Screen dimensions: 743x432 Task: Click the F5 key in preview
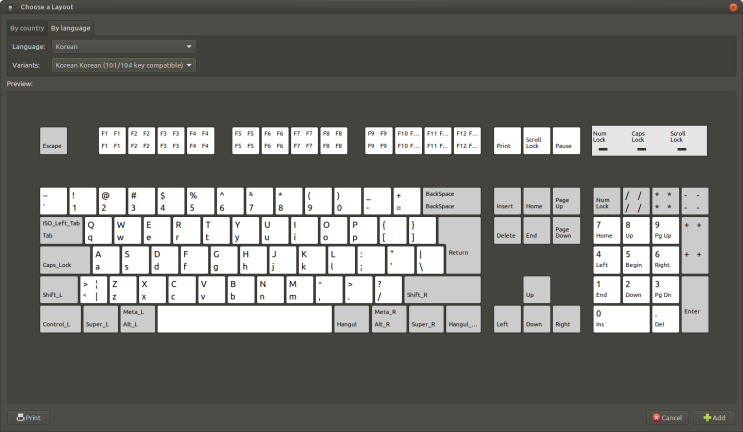(x=245, y=141)
